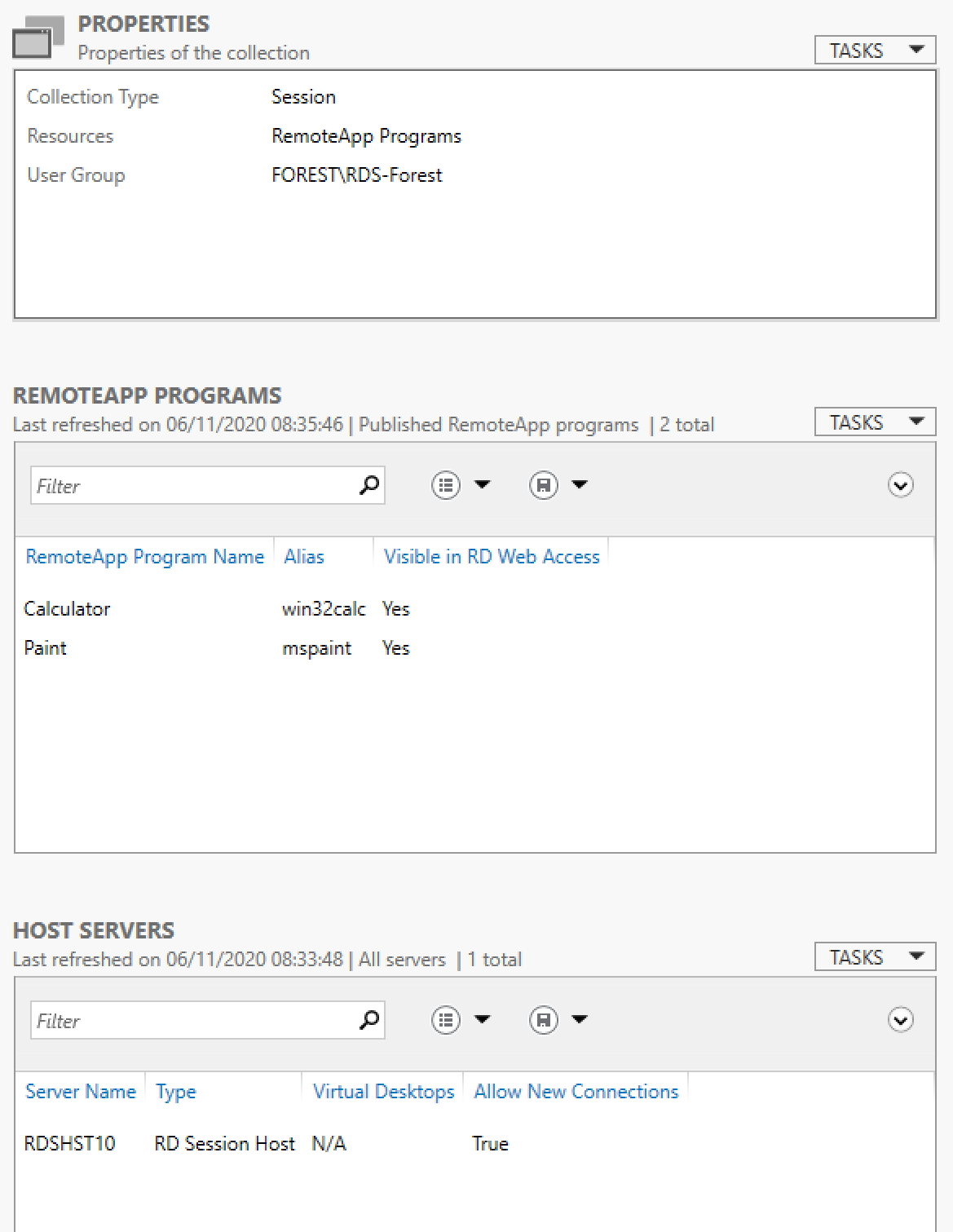
Task: Sort by Virtual Desktops column header
Action: click(x=384, y=1093)
